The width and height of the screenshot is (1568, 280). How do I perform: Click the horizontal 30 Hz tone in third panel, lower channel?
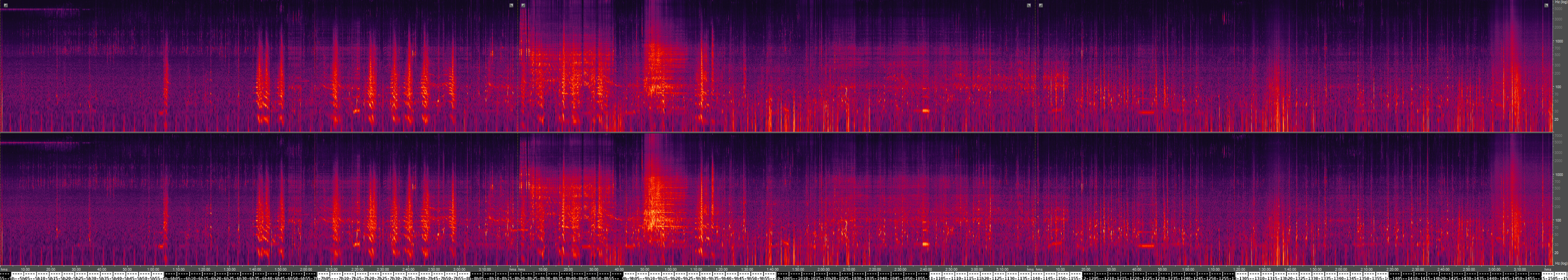(x=1146, y=246)
